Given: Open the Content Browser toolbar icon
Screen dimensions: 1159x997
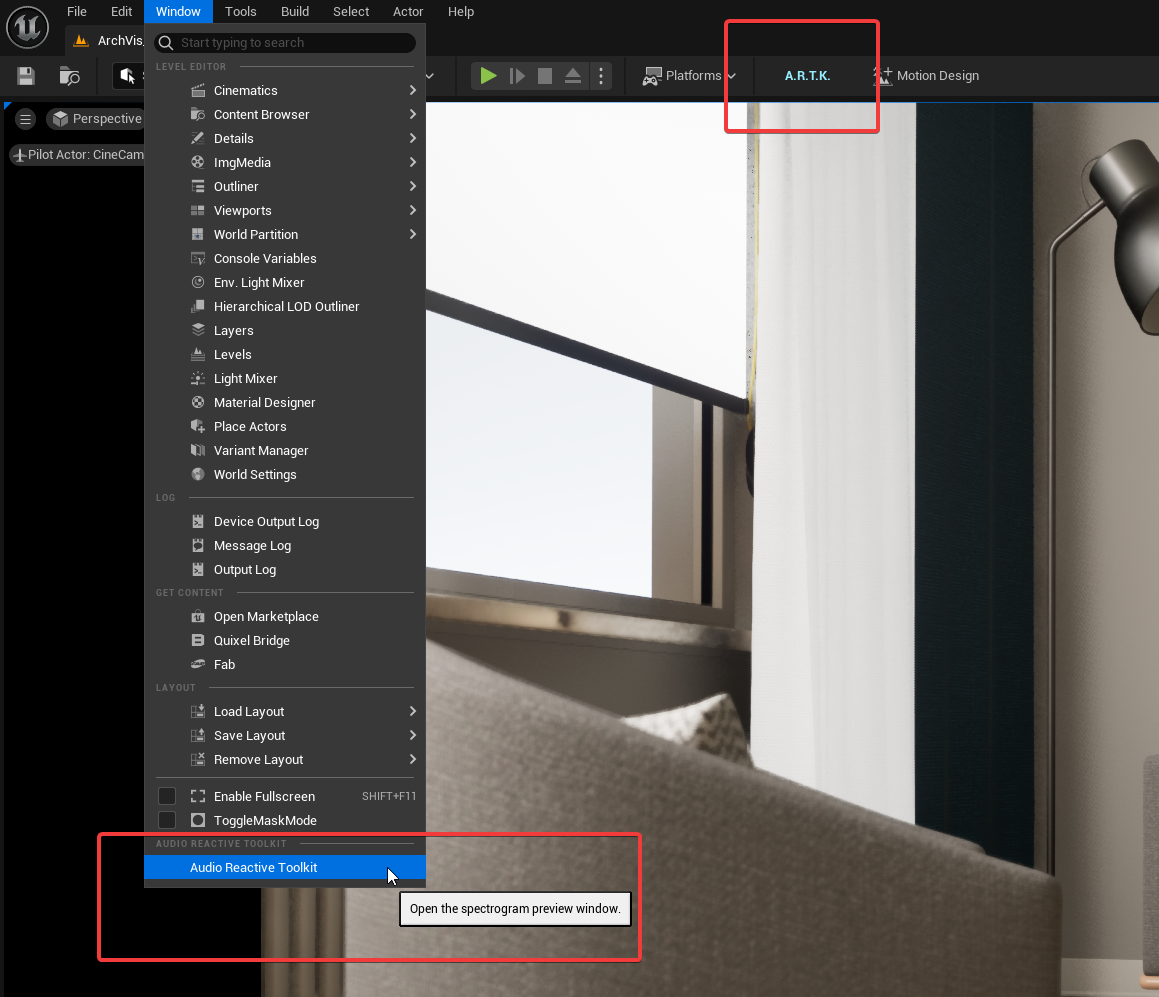Looking at the screenshot, I should (69, 76).
